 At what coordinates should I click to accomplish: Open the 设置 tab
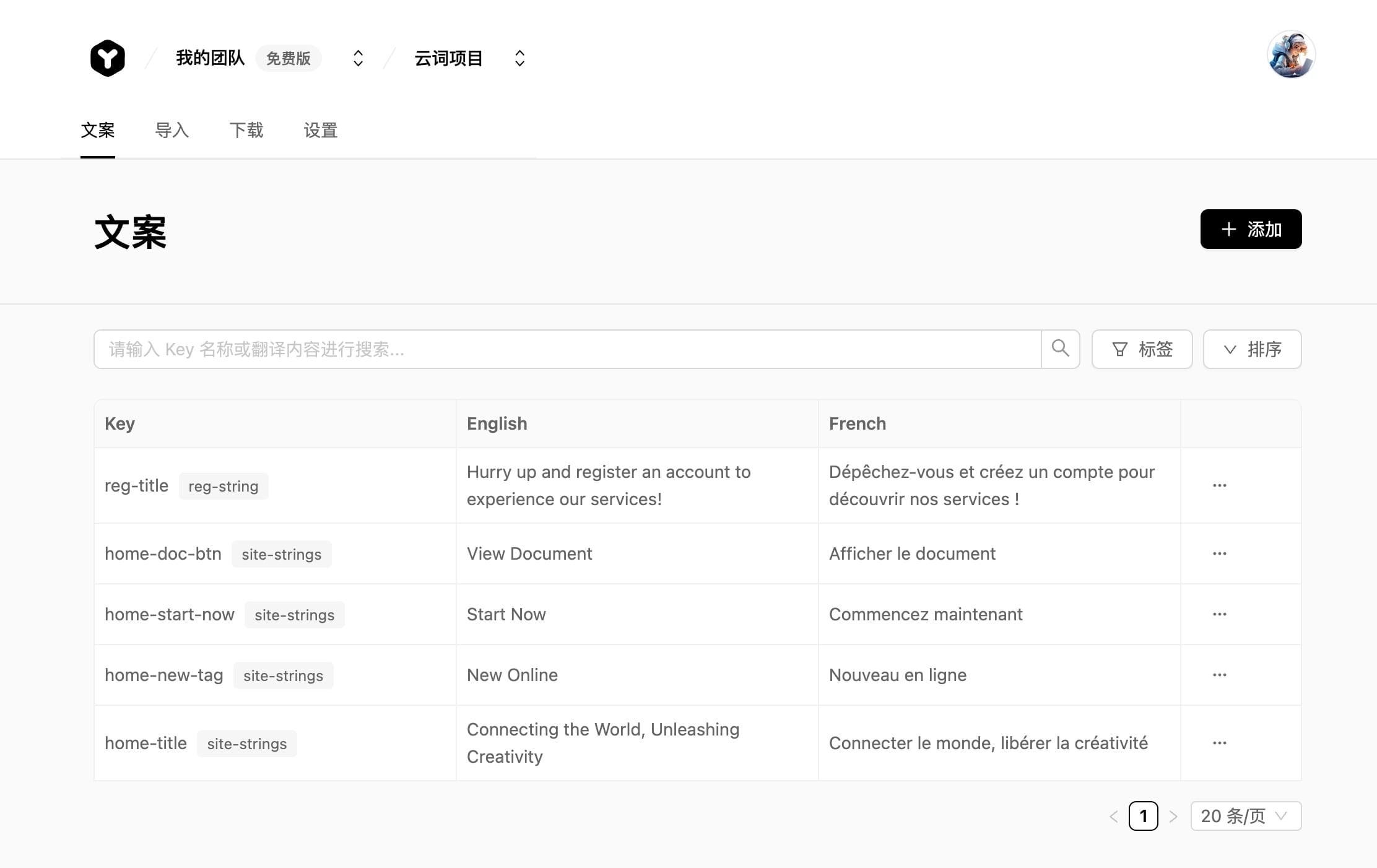click(320, 131)
